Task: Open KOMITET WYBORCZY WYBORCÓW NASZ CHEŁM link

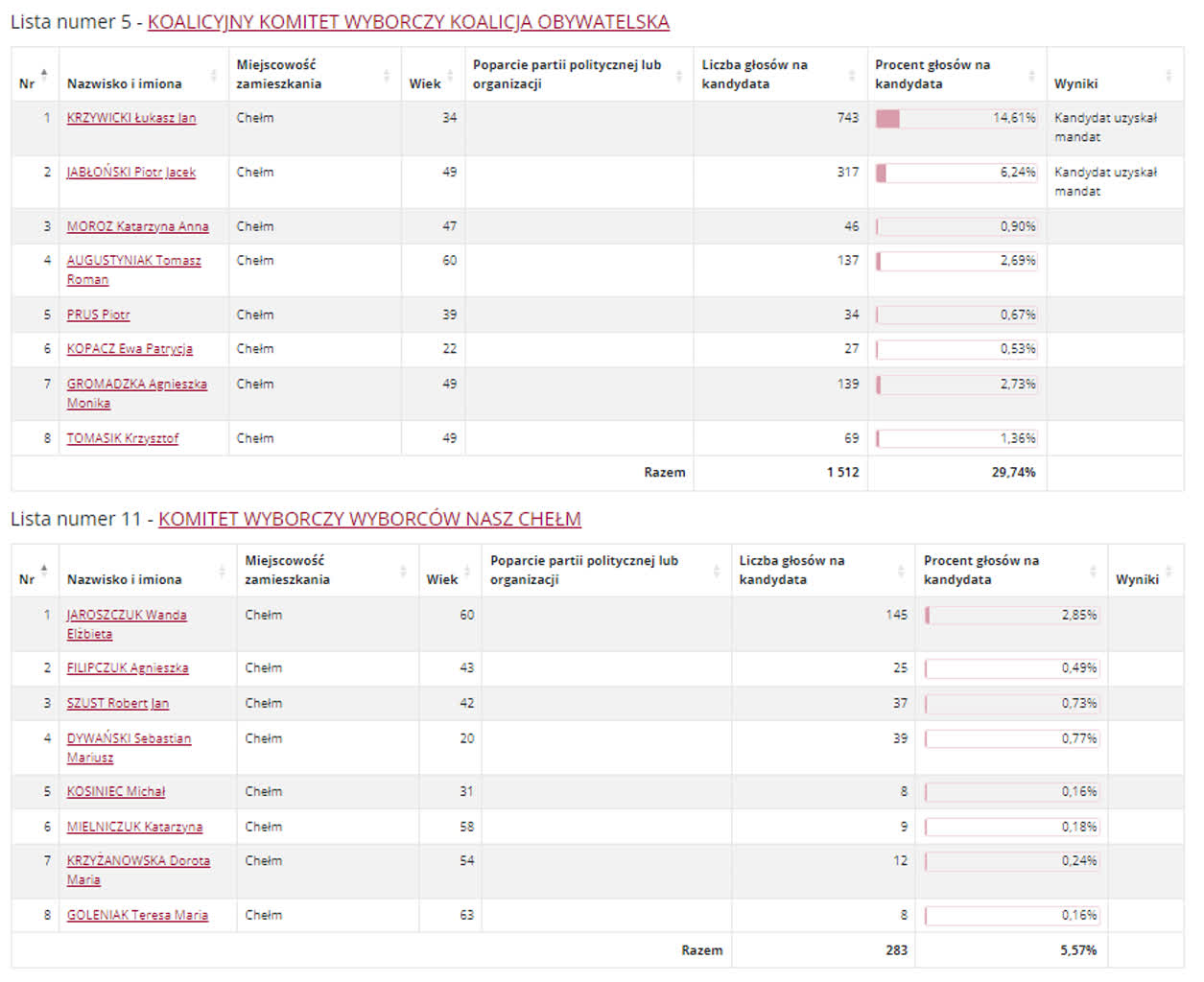Action: coord(371,518)
